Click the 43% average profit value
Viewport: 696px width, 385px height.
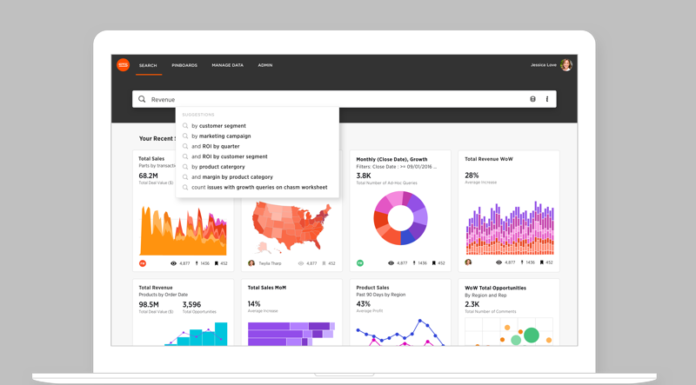pyautogui.click(x=363, y=304)
